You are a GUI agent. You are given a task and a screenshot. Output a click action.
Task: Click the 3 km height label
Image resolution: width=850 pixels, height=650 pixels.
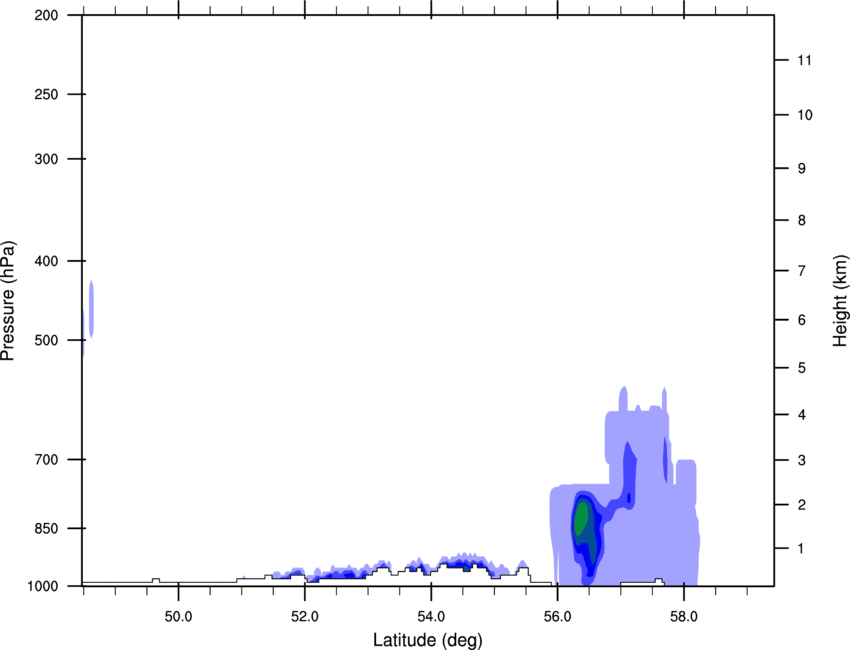tap(802, 460)
